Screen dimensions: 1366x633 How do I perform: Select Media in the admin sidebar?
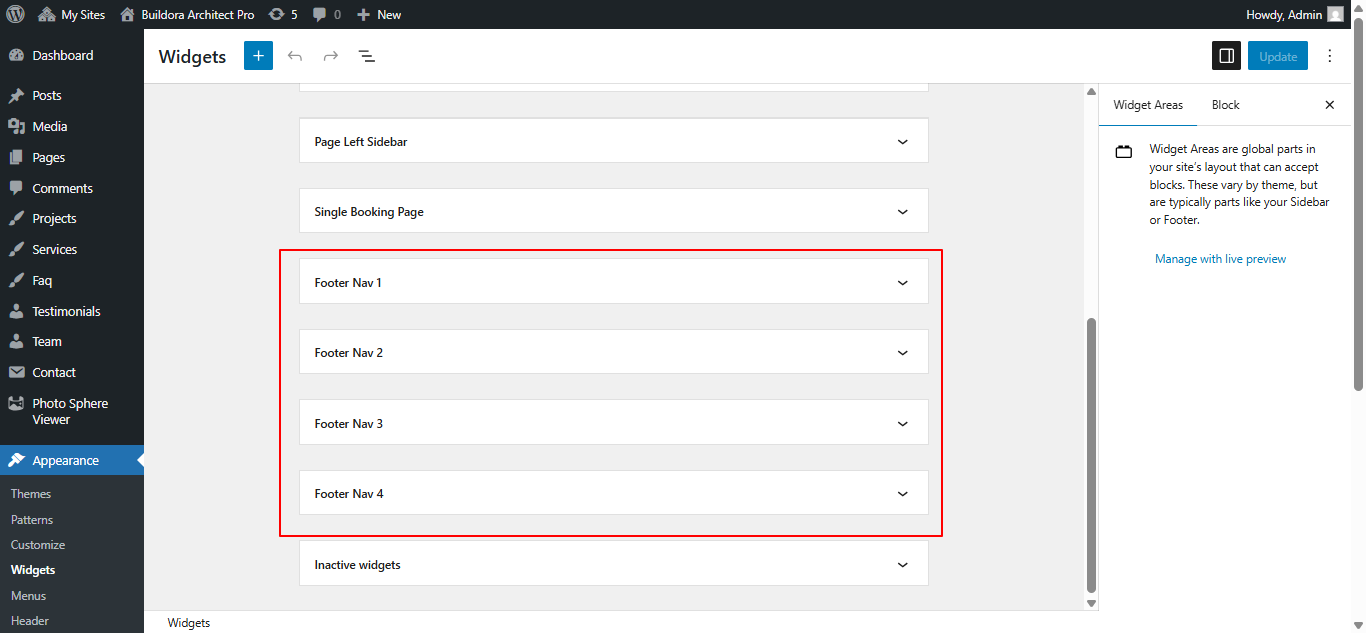pyautogui.click(x=46, y=126)
